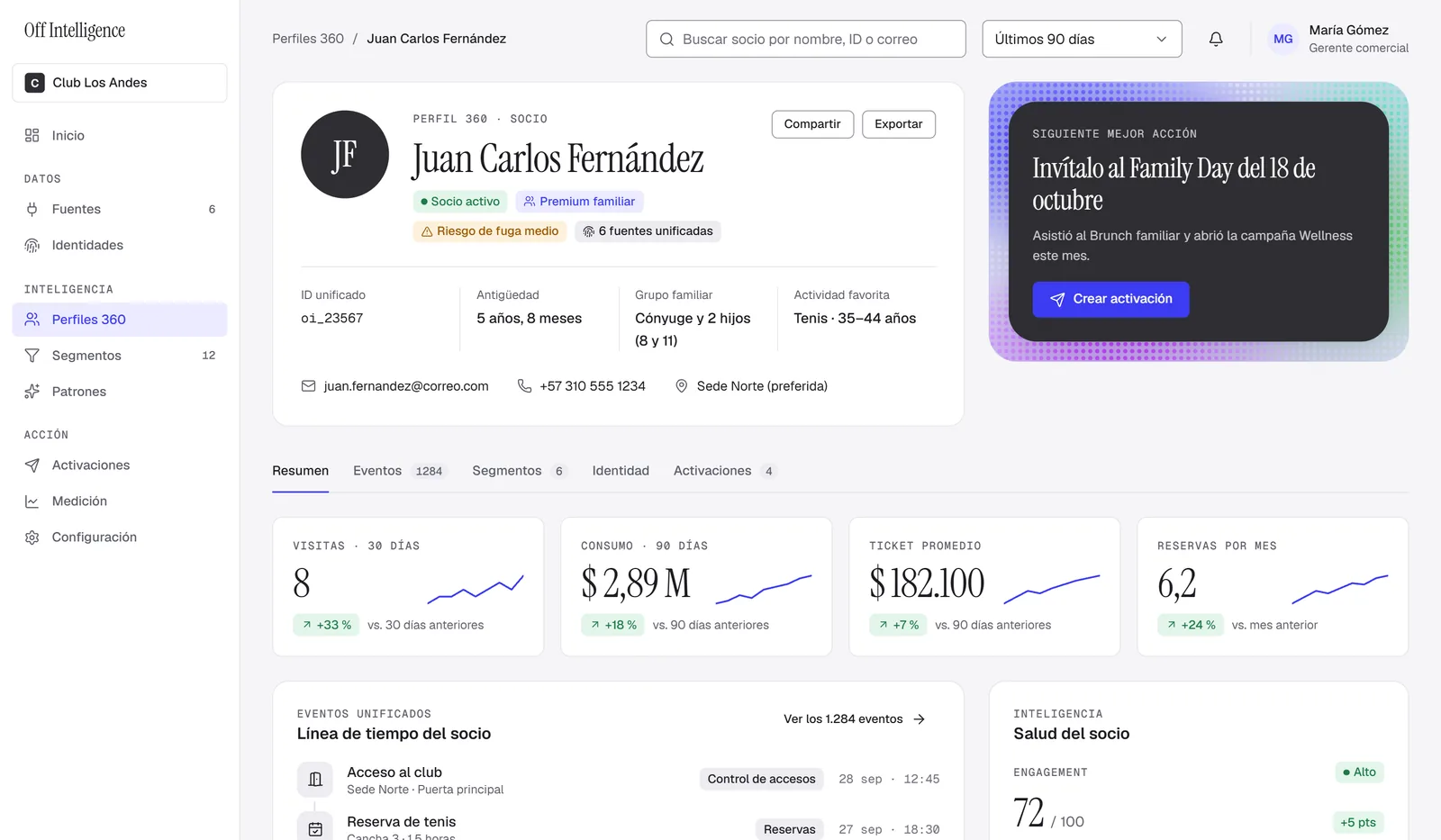This screenshot has width=1441, height=840.
Task: Open the Últimos 90 días date dropdown
Action: [x=1082, y=39]
